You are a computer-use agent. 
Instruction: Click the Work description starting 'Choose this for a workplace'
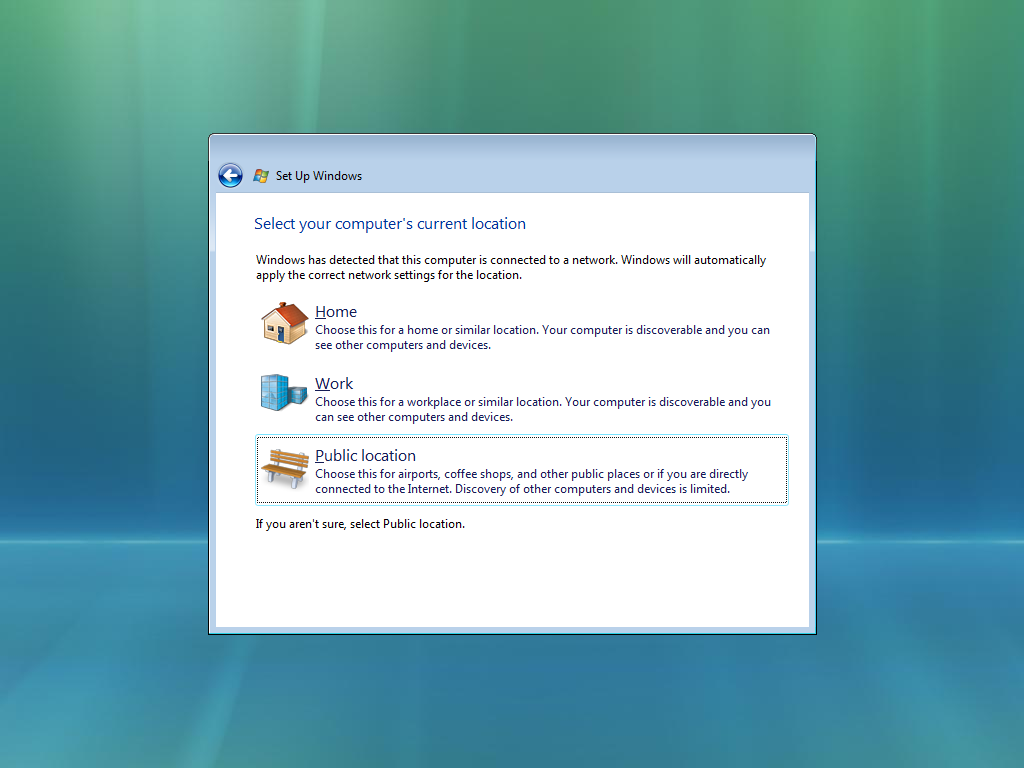(x=543, y=409)
